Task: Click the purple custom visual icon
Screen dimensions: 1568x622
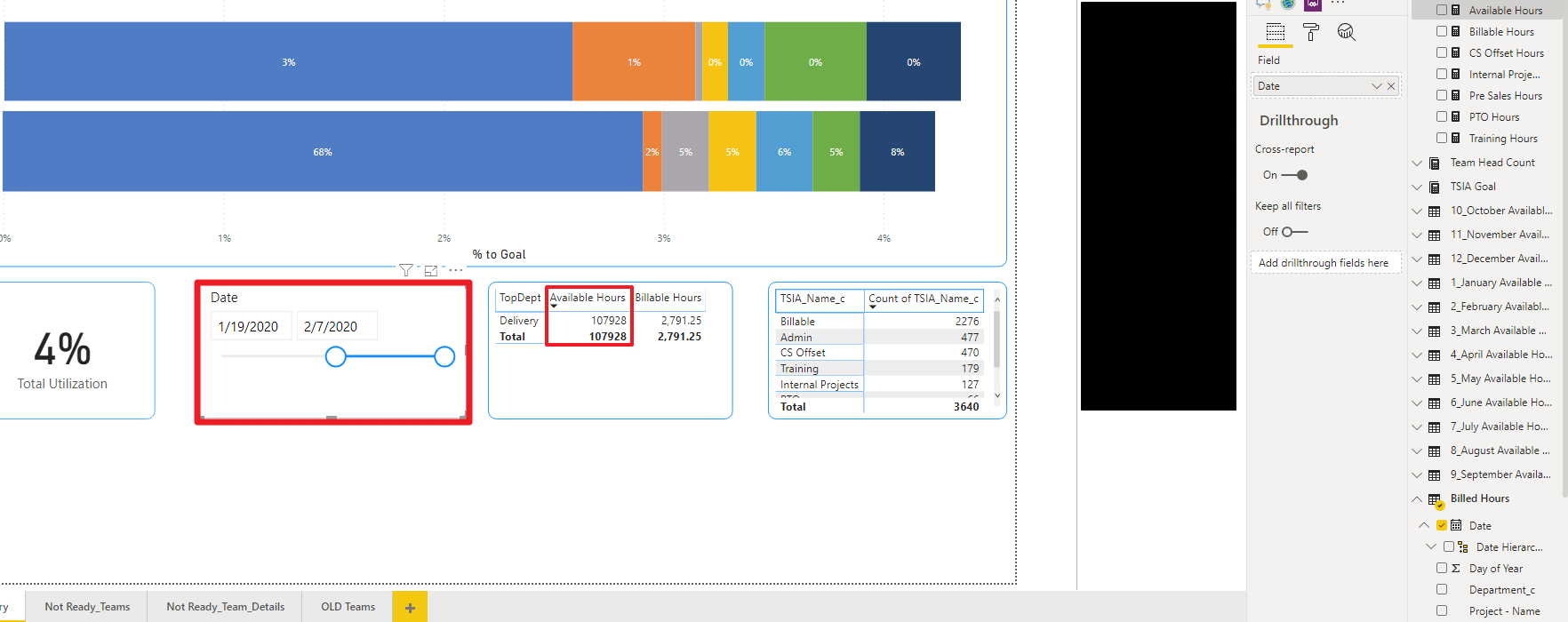Action: [1313, 4]
